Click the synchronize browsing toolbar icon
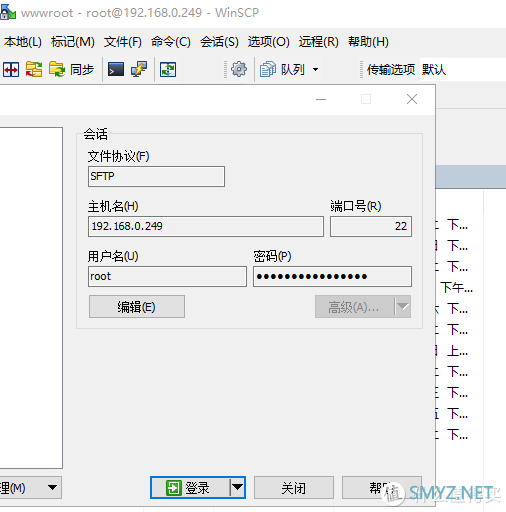Screen dimensions: 506x512 [34, 69]
